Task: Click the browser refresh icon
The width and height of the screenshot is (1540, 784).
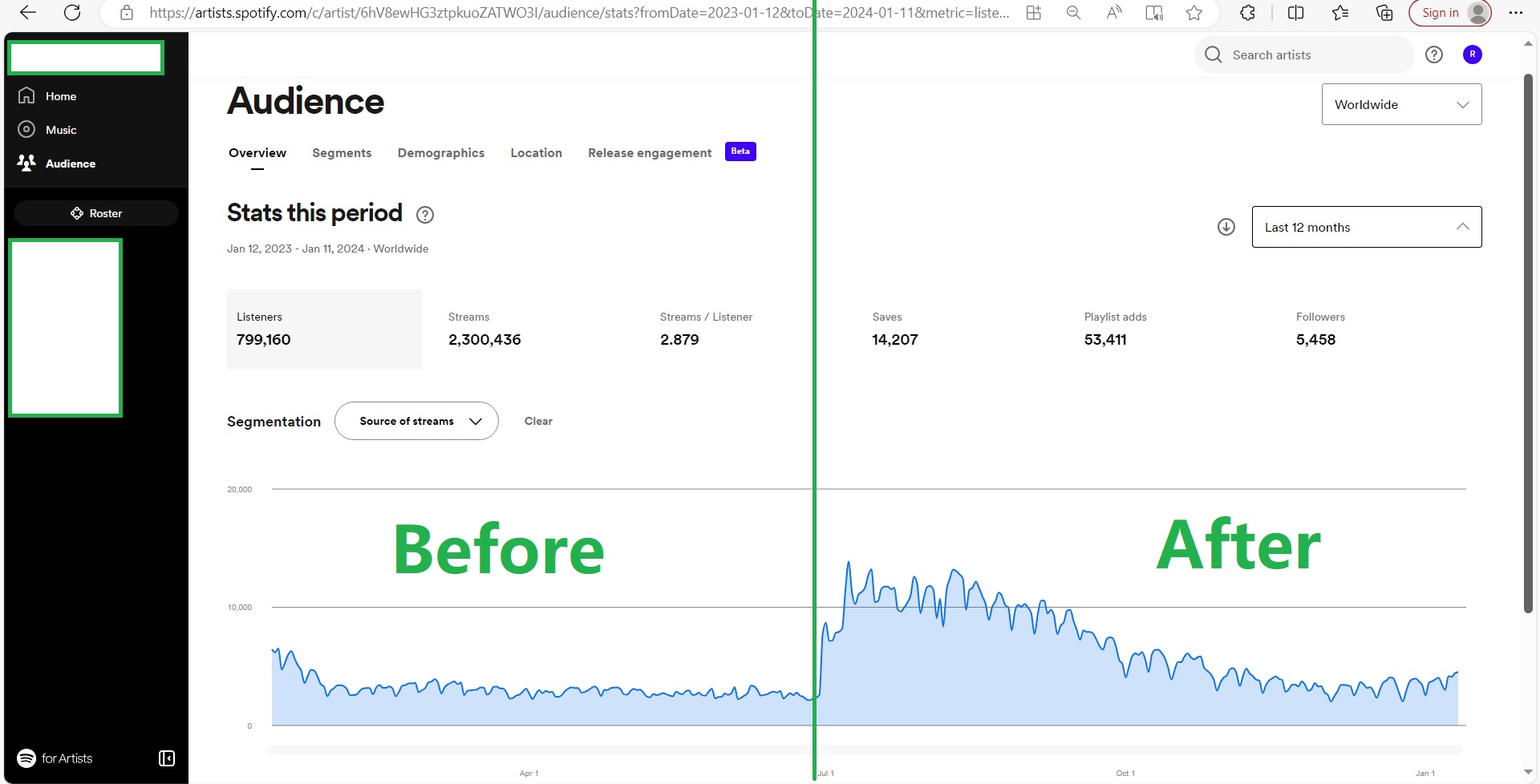Action: [x=72, y=13]
